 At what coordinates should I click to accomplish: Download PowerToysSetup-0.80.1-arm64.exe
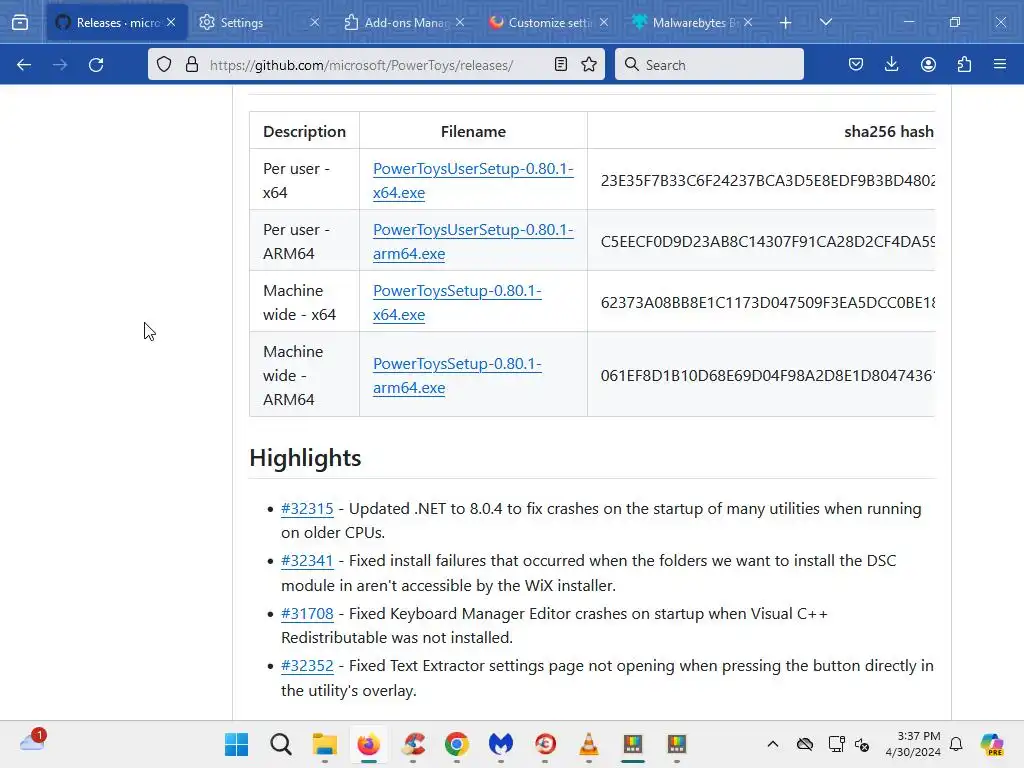point(457,376)
